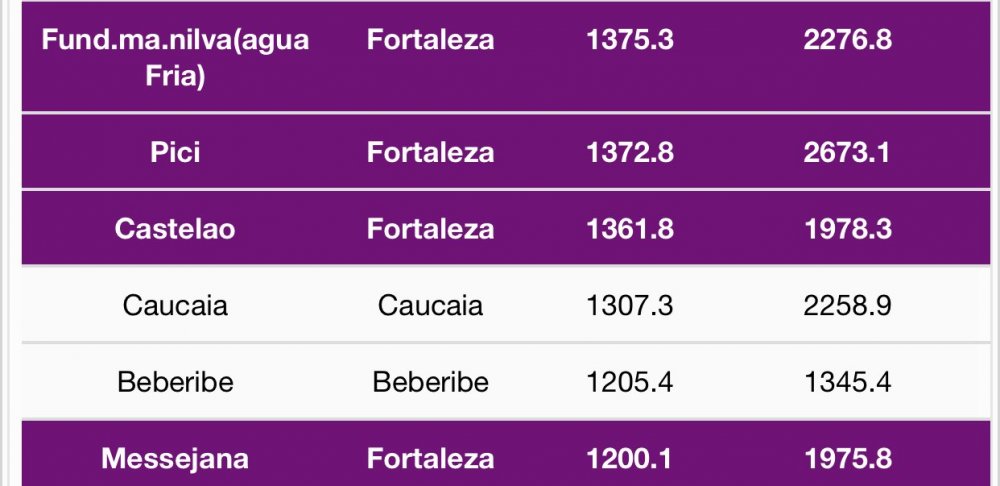
Task: Click the Messejana station name
Action: 175,459
